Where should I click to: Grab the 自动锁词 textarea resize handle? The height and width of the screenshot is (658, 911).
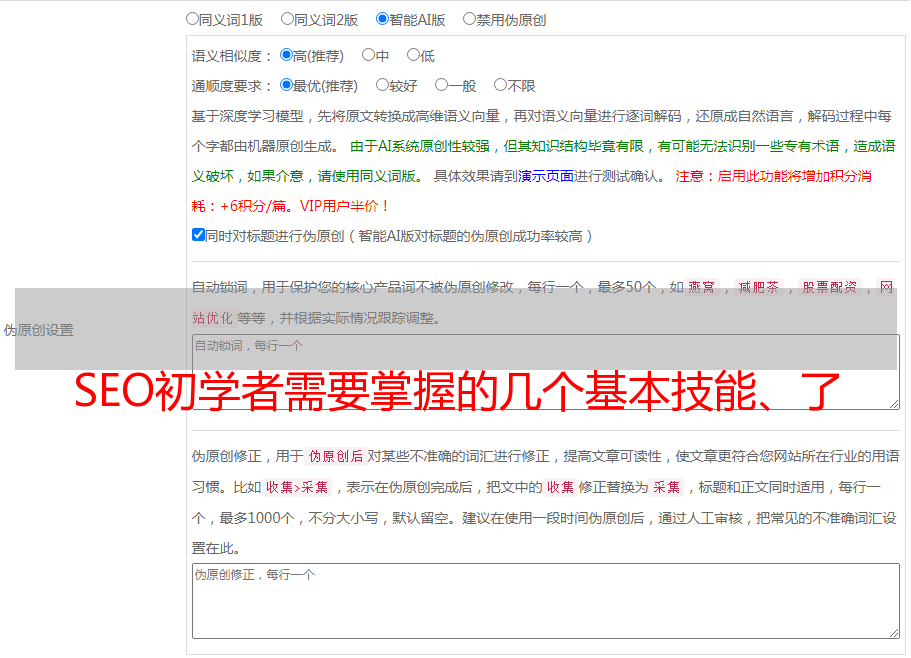894,404
